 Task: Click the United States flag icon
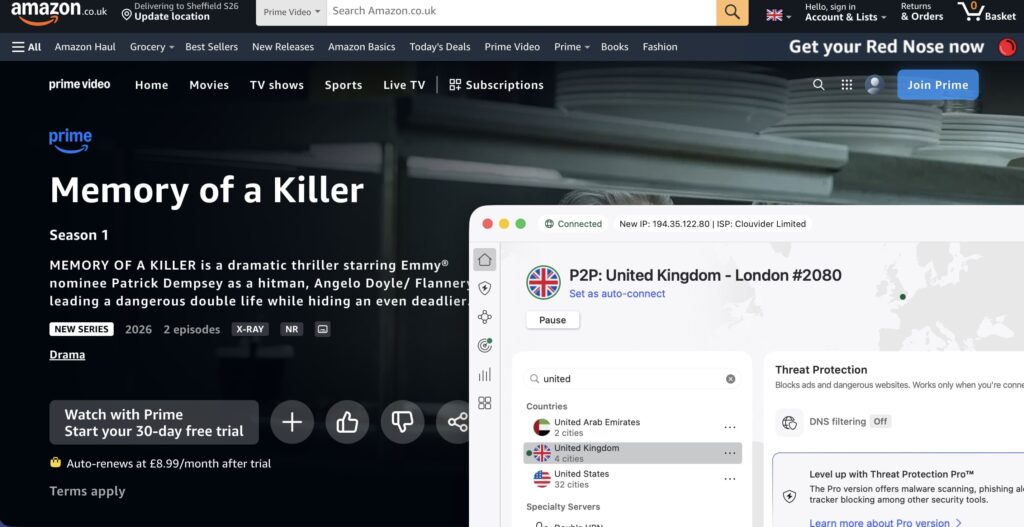coord(541,479)
